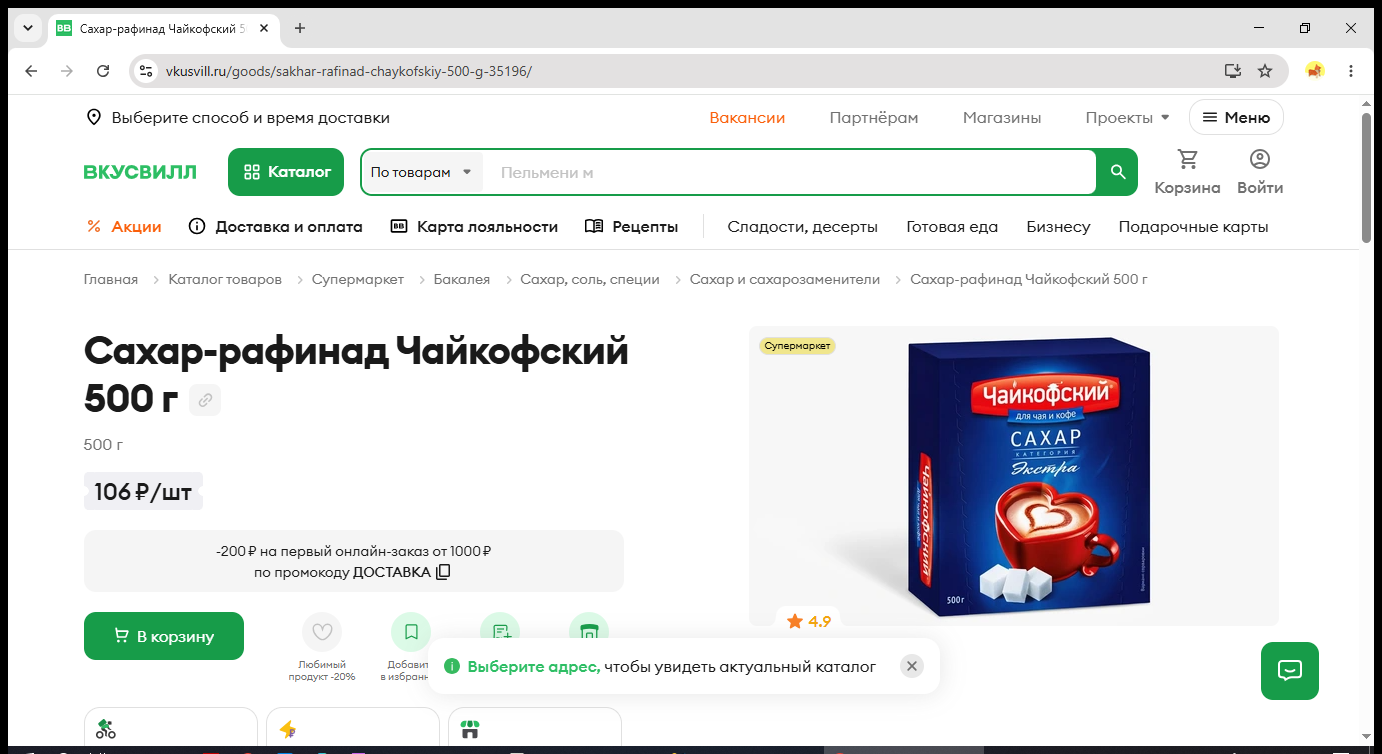Copy the ДОСТАВКА promo code
The width and height of the screenshot is (1382, 754).
click(x=443, y=572)
